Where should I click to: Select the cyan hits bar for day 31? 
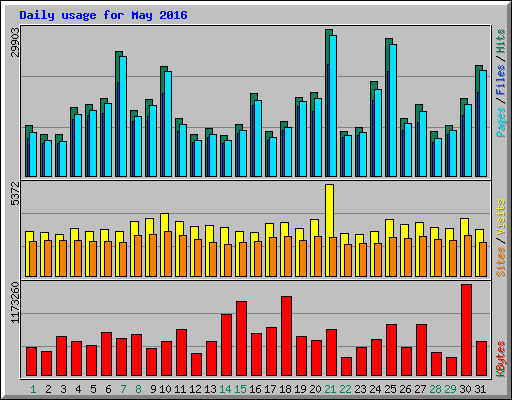[x=483, y=123]
